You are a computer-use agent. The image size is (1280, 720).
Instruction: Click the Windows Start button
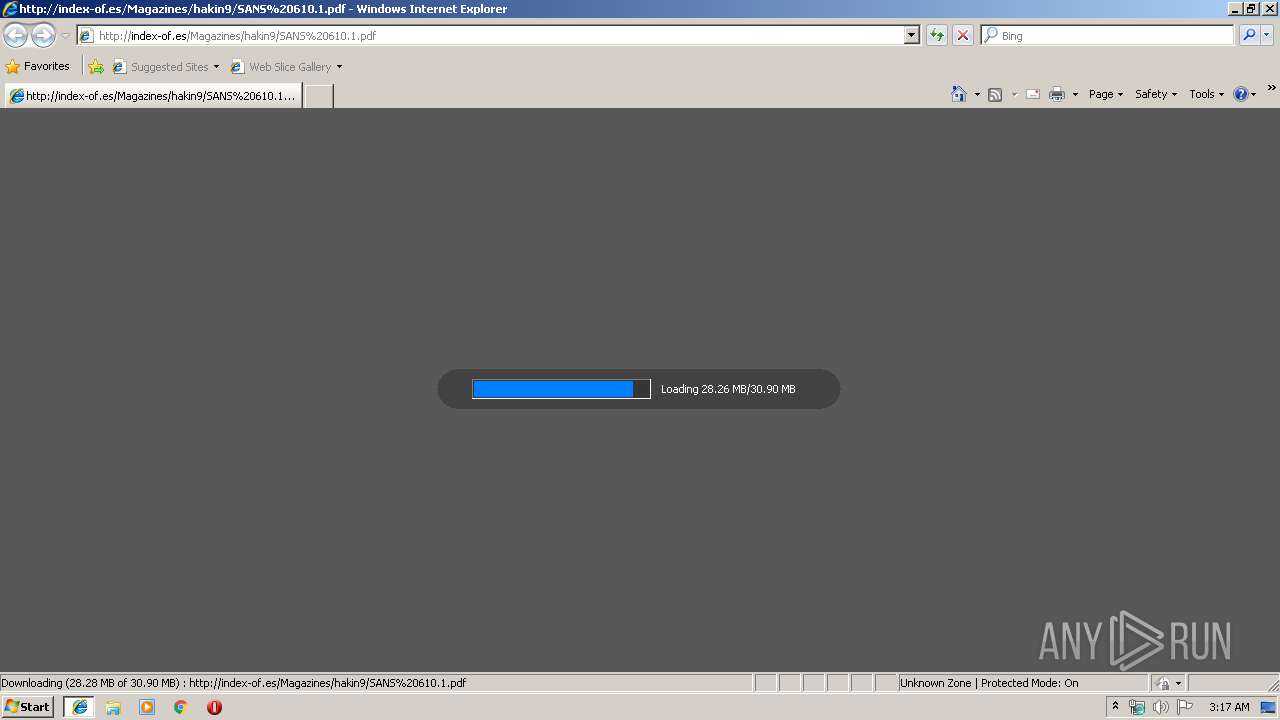pyautogui.click(x=28, y=707)
